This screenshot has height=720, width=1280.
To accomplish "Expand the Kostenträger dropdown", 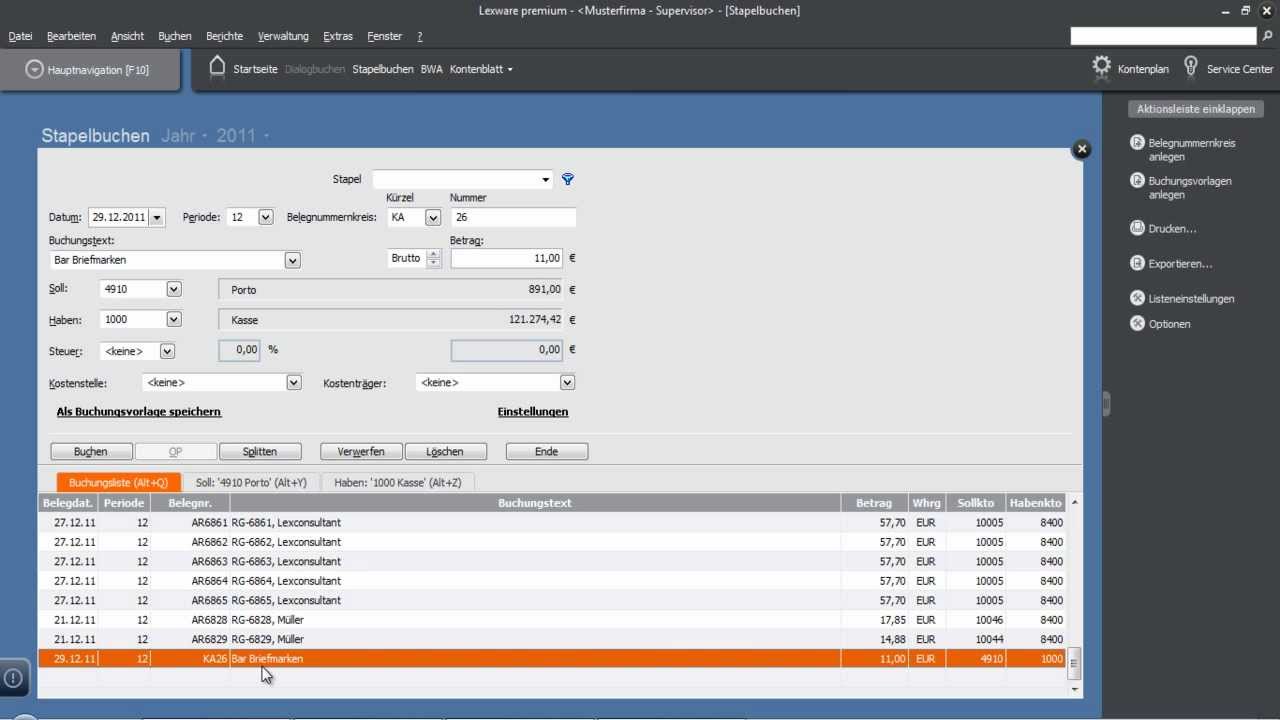I will pos(567,382).
